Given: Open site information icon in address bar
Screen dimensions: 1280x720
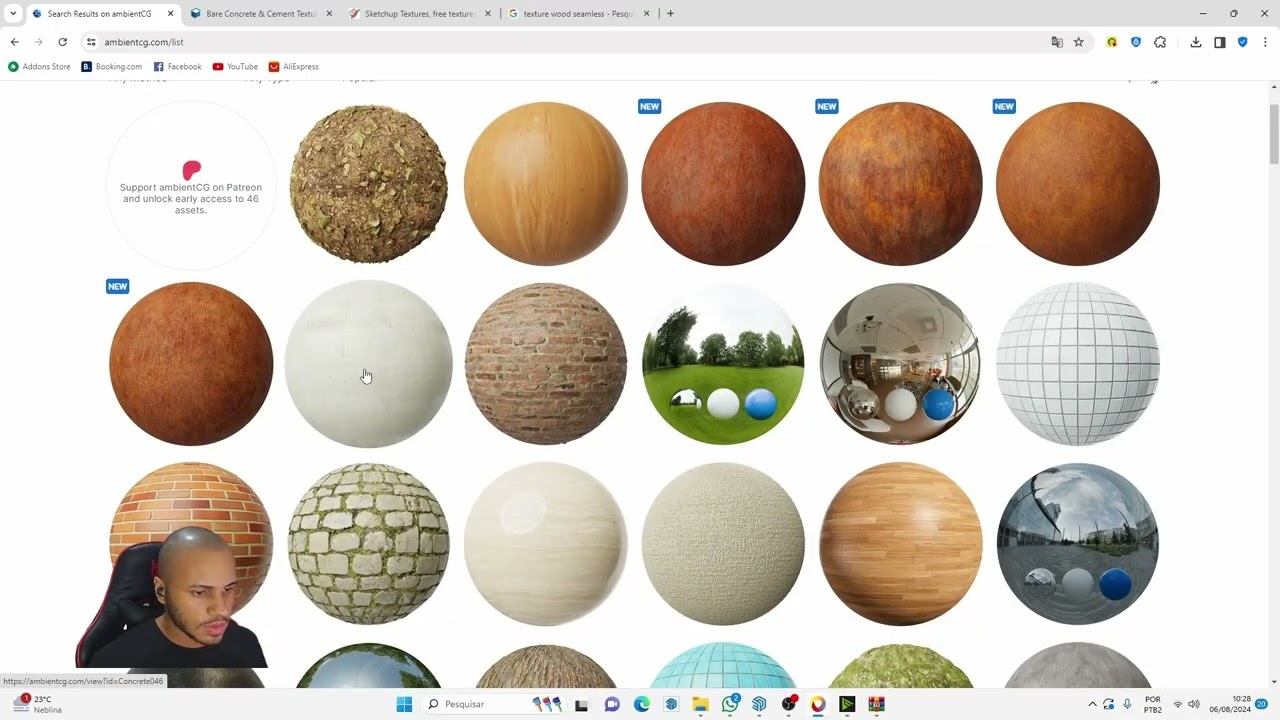Looking at the screenshot, I should coord(91,42).
